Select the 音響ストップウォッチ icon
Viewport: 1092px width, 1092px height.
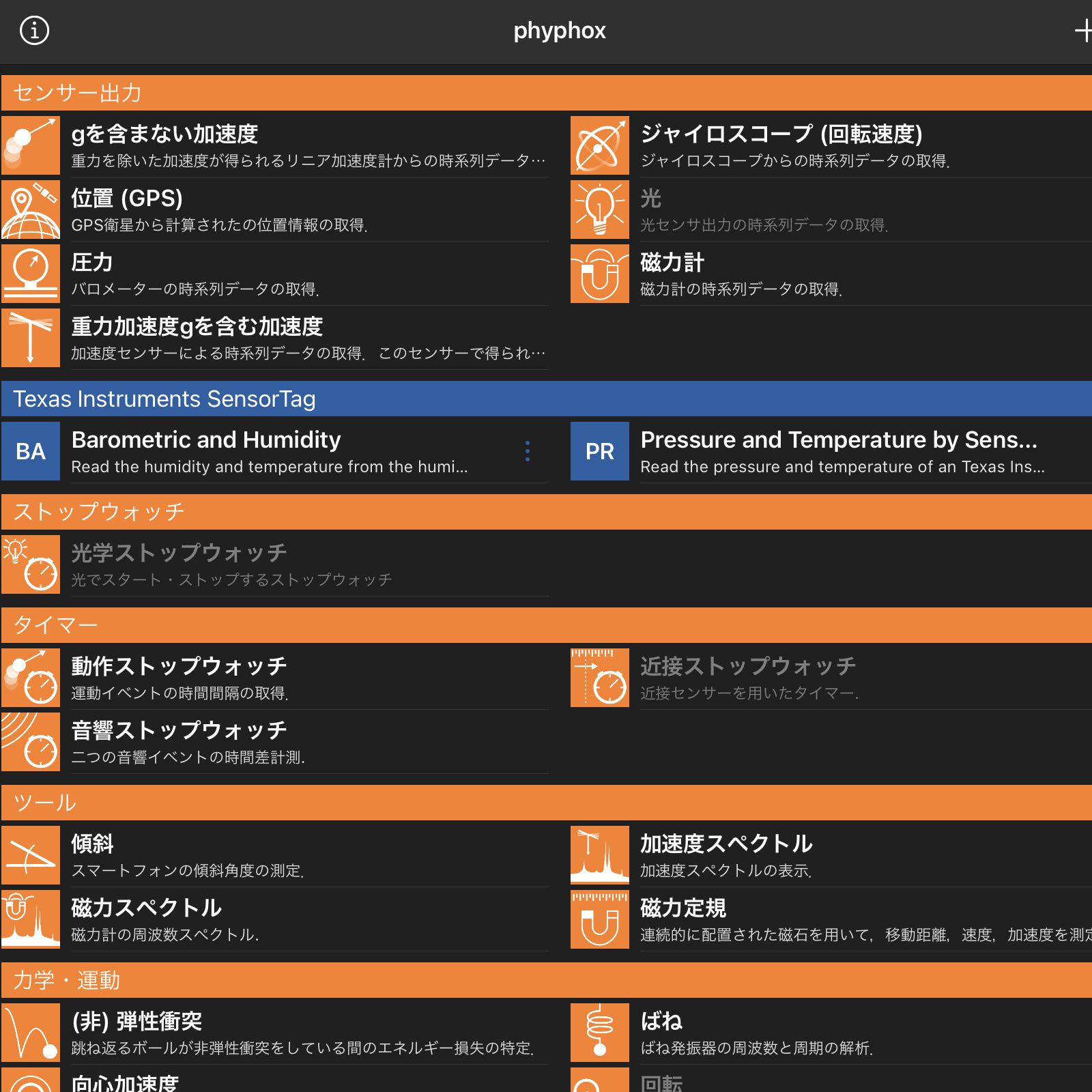[31, 742]
